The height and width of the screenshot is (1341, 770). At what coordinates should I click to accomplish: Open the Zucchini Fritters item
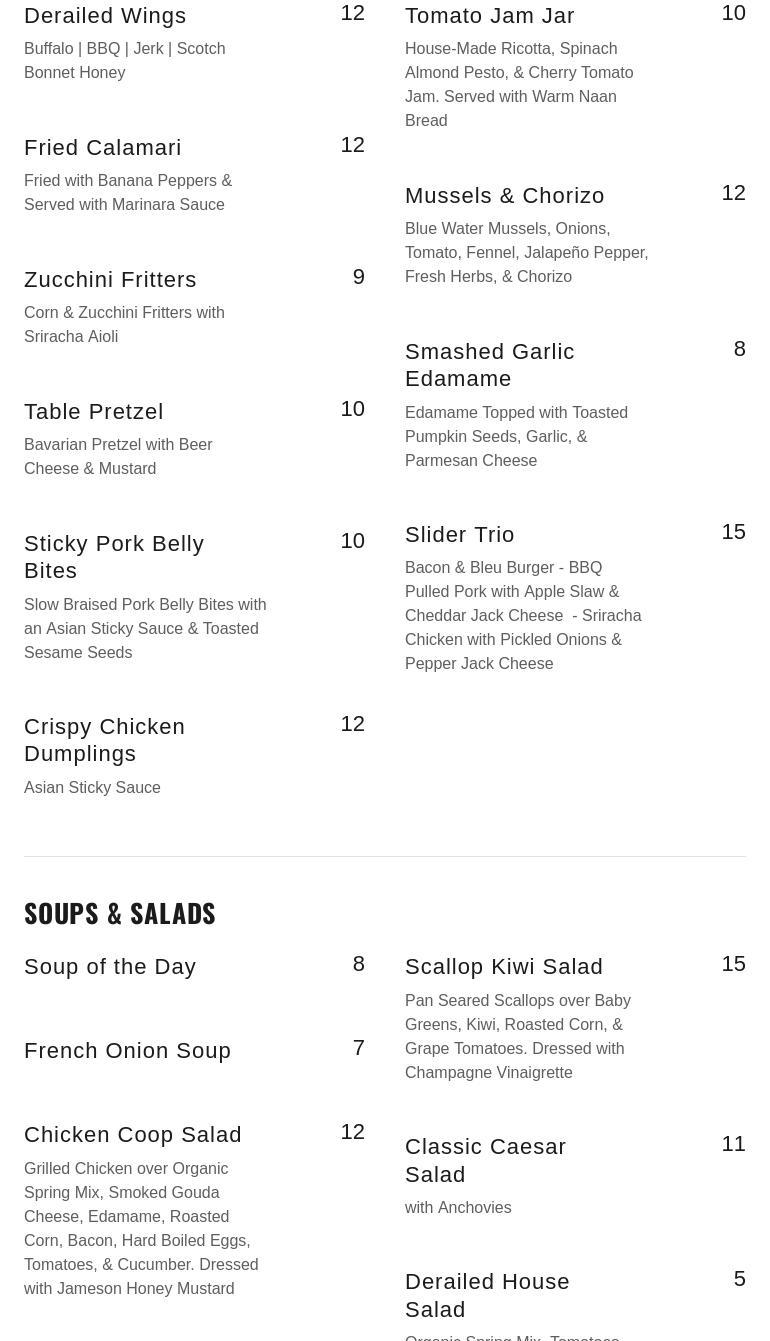tap(110, 280)
